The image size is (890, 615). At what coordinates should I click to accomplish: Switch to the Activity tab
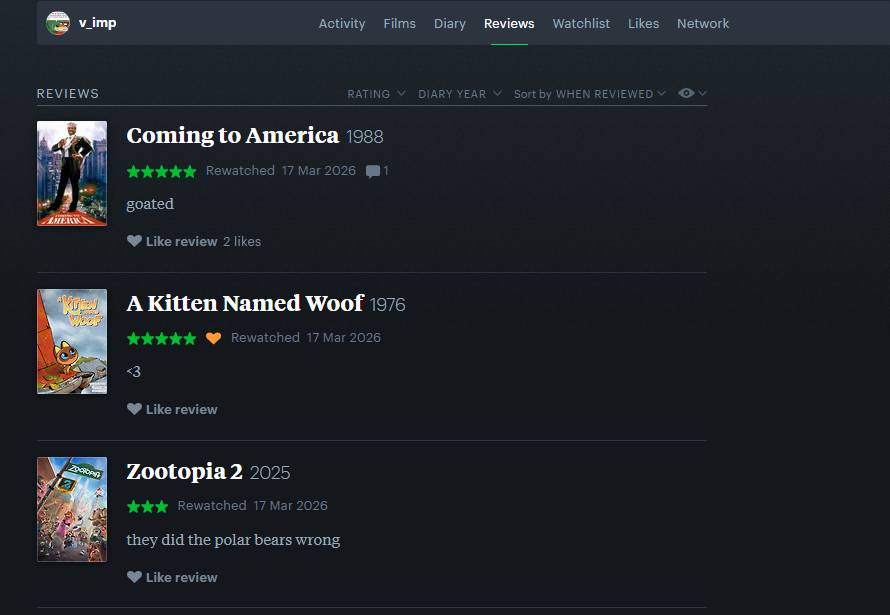(342, 24)
